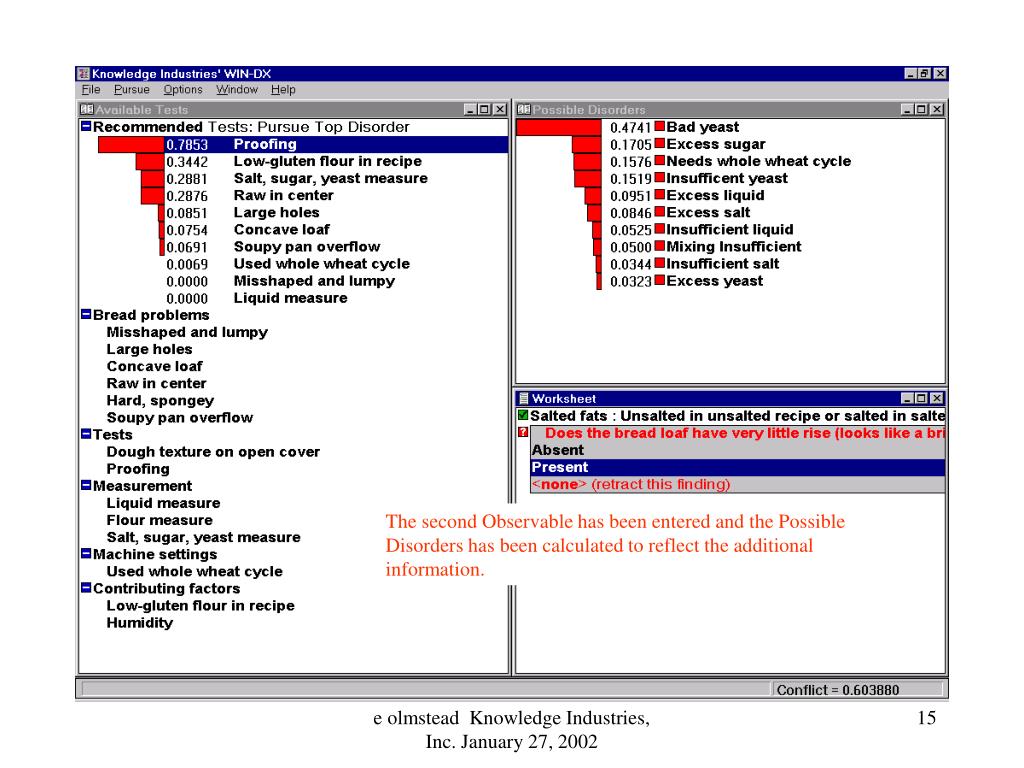Image resolution: width=1024 pixels, height=768 pixels.
Task: Click red square beside Mixing Insufficient
Action: point(660,246)
